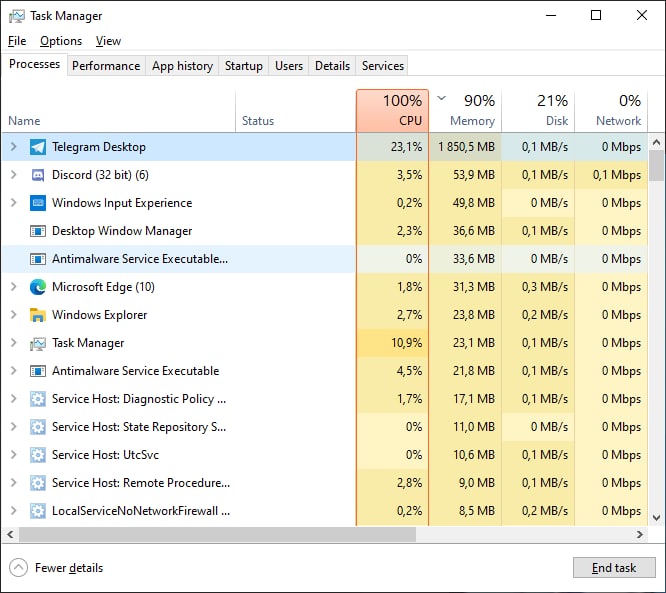Click the Task Manager title bar icon
666x593 pixels.
[x=17, y=16]
